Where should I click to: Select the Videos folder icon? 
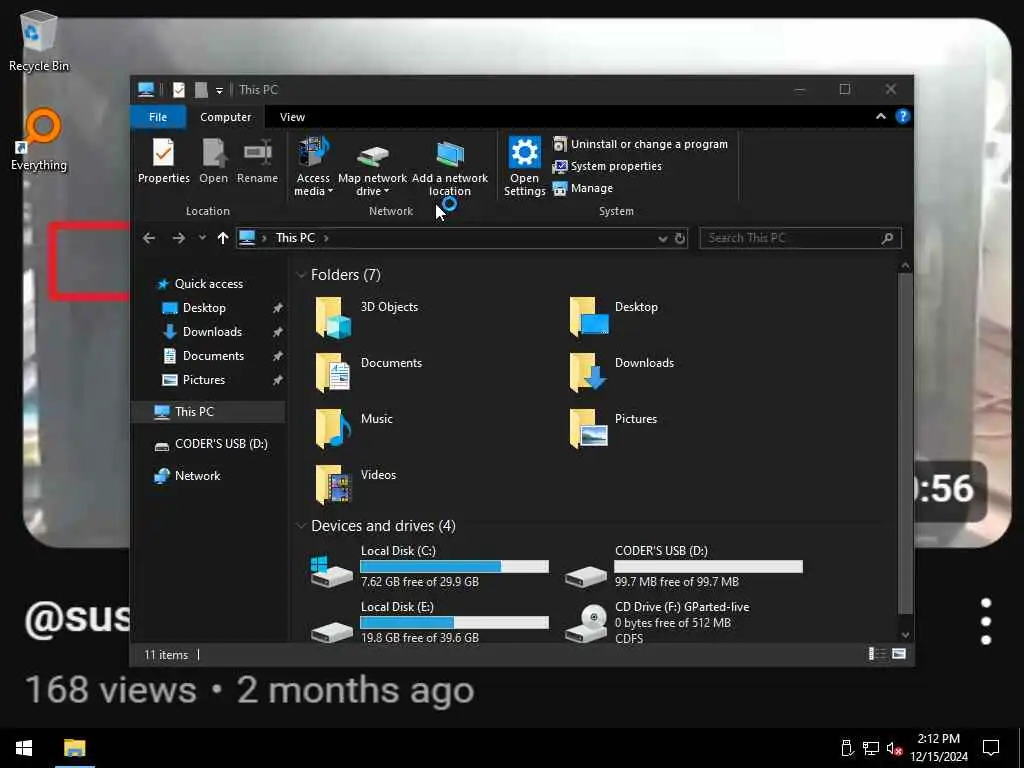point(333,486)
